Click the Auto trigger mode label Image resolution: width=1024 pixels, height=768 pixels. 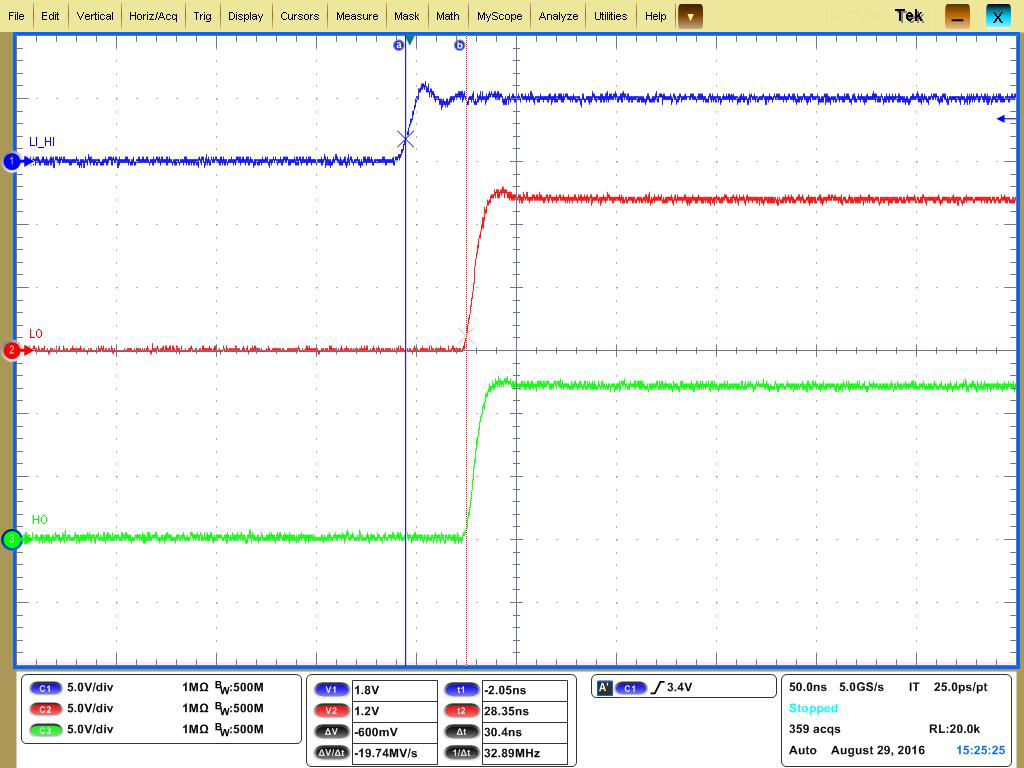[x=802, y=750]
